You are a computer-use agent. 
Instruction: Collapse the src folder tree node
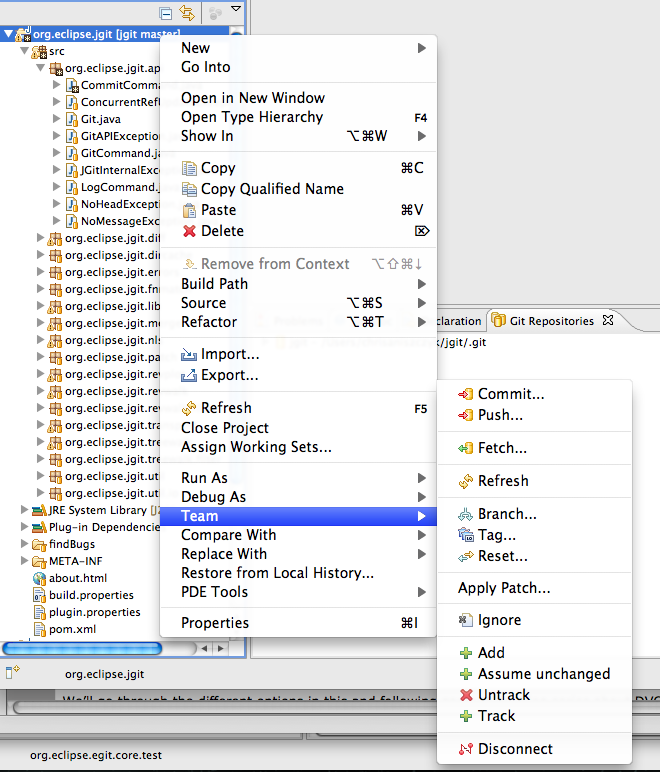[x=24, y=51]
